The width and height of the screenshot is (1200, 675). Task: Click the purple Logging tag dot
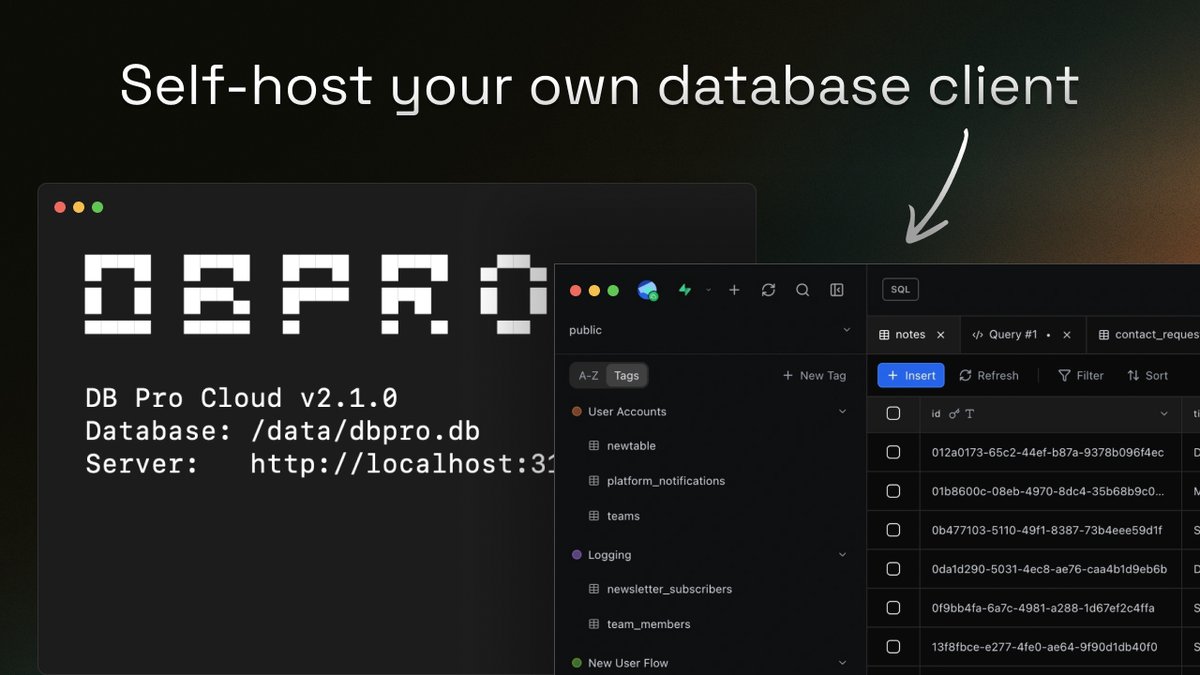[x=576, y=554]
